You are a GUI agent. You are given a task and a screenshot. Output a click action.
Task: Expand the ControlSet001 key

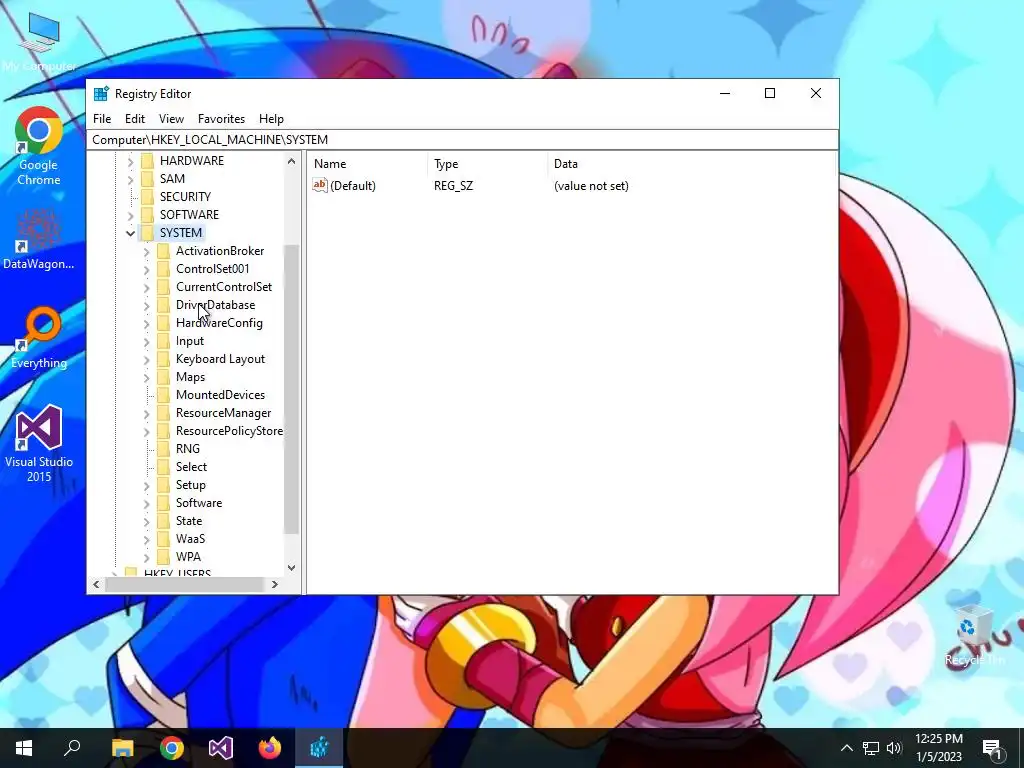(146, 269)
